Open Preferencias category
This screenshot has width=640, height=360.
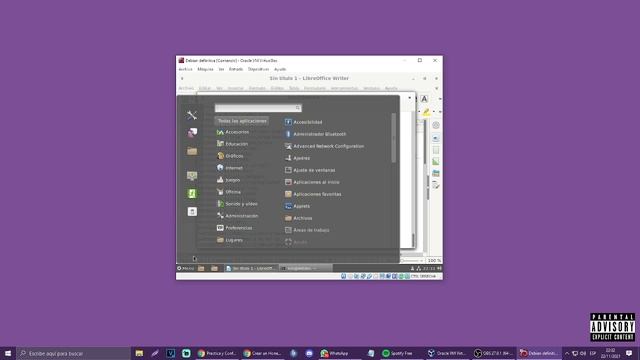235,228
